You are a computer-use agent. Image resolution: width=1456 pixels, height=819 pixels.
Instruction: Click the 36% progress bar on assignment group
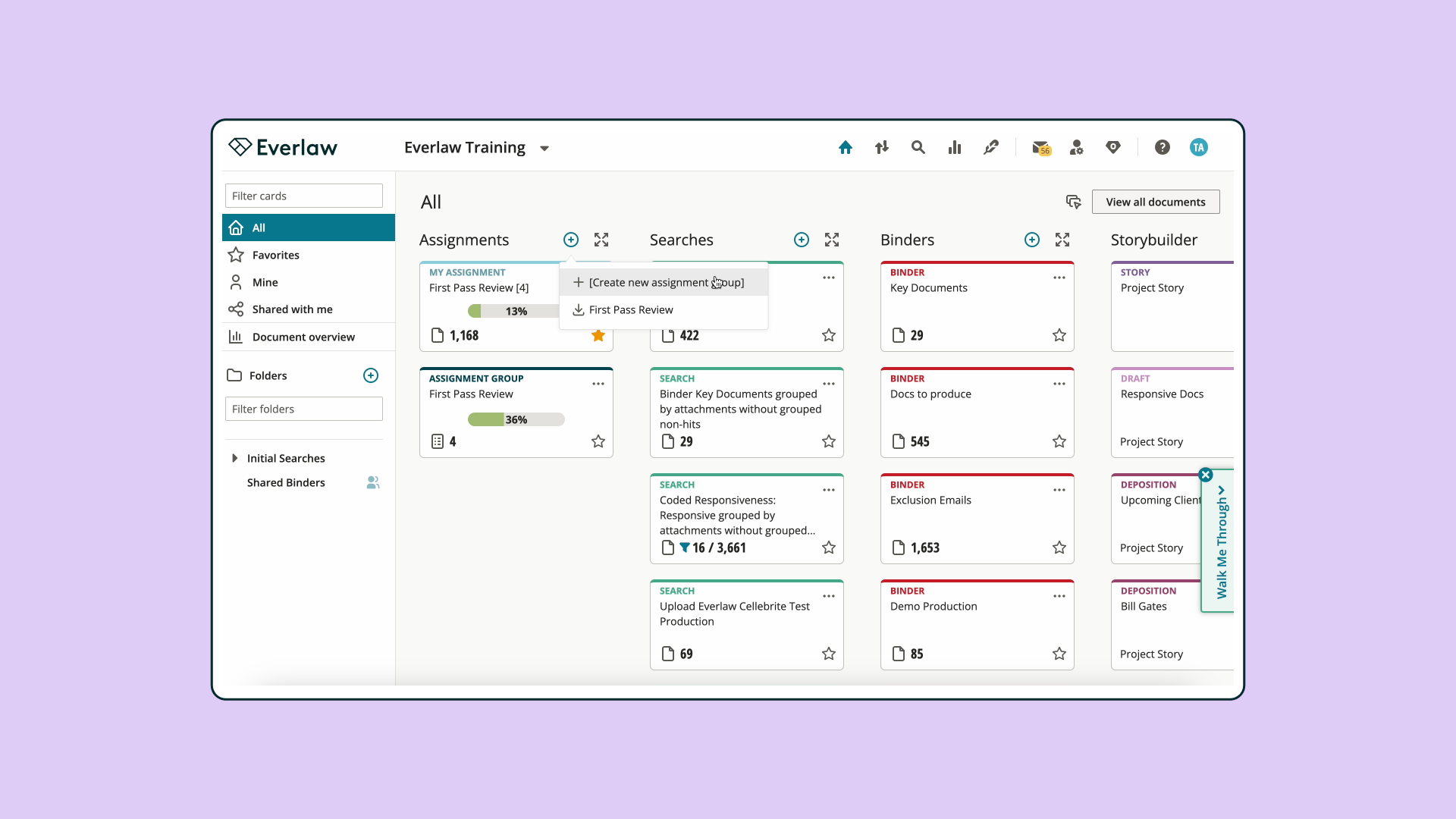pyautogui.click(x=516, y=419)
